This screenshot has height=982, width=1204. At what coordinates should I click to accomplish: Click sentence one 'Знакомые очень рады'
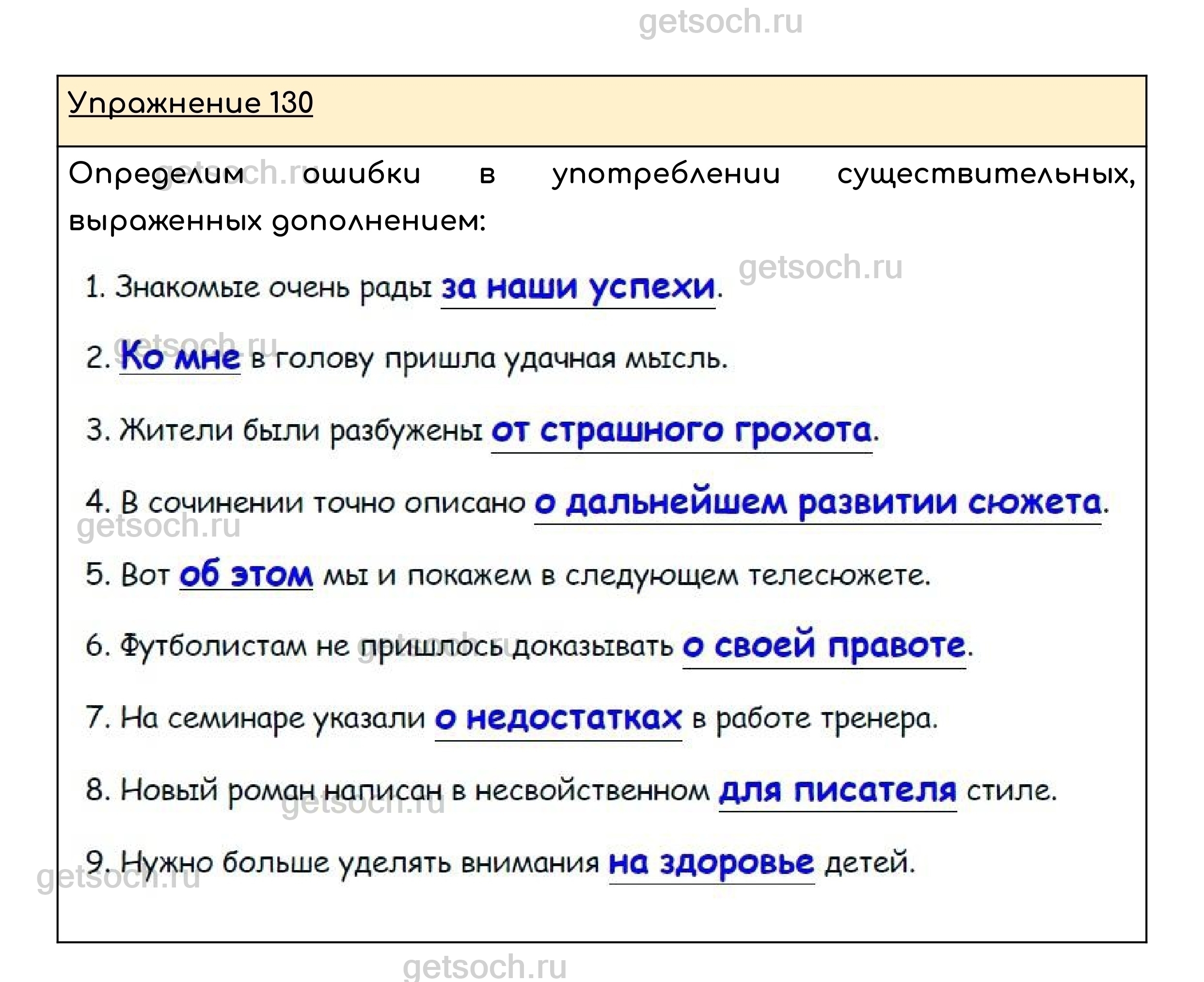[273, 287]
